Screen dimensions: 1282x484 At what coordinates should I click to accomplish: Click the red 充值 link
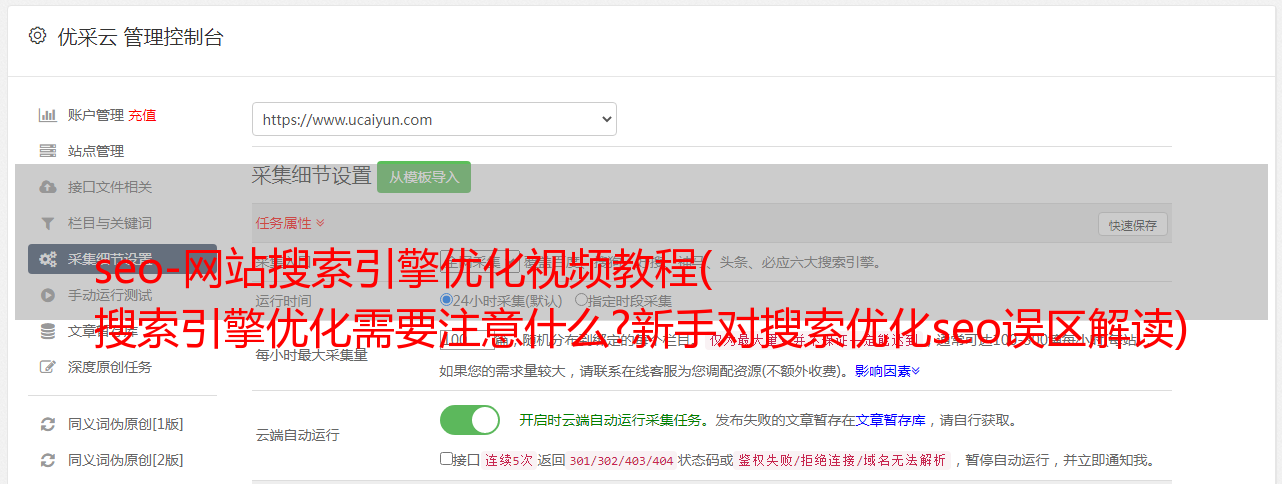(142, 115)
